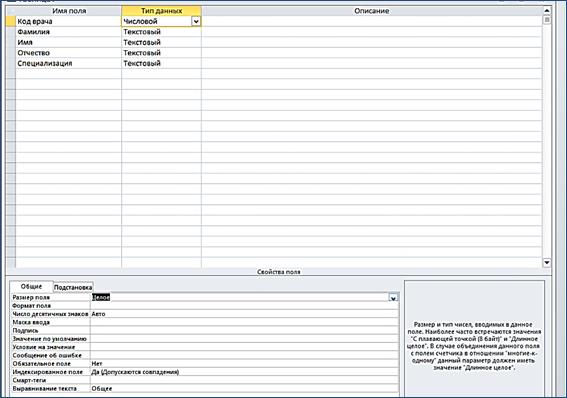Viewport: 567px width, 398px height.
Task: Click the Формат поля property field
Action: tap(244, 306)
